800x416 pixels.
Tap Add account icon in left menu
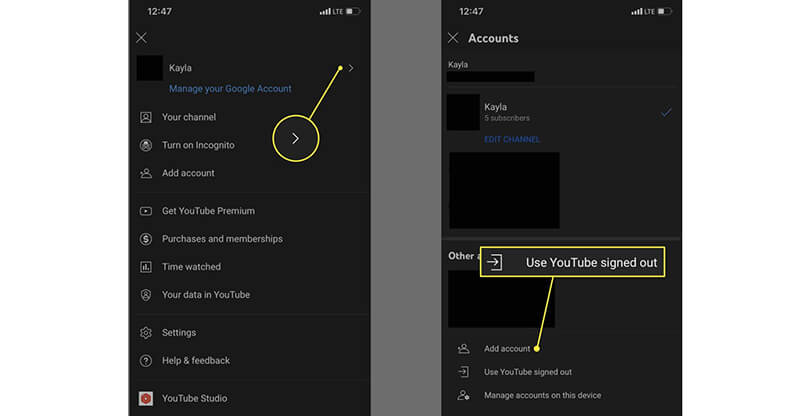click(146, 173)
